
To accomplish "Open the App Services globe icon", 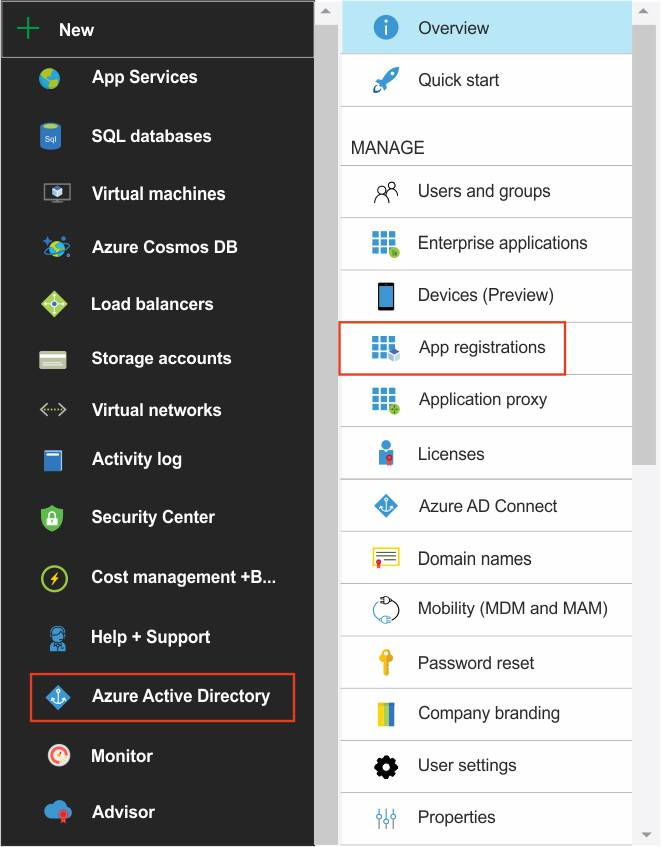I will click(x=50, y=79).
